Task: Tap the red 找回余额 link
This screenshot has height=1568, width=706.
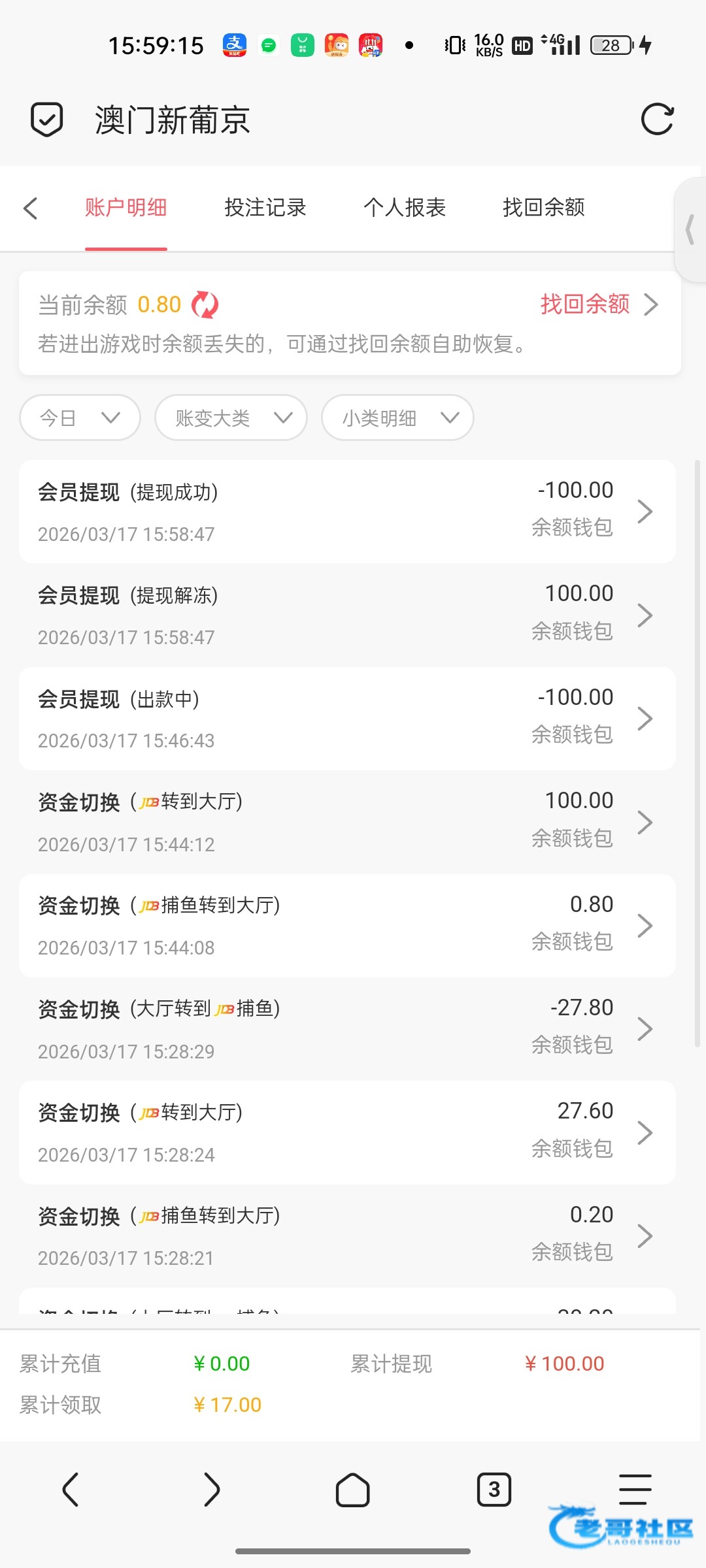Action: point(585,304)
